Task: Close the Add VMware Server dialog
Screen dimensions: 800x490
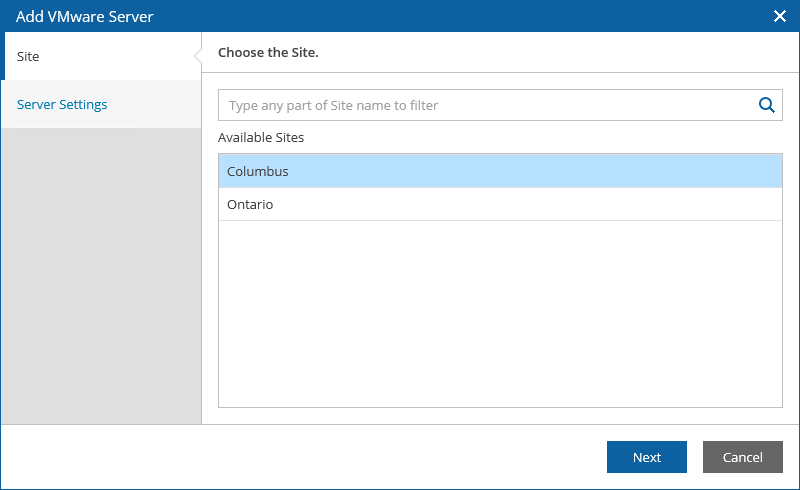Action: tap(780, 16)
